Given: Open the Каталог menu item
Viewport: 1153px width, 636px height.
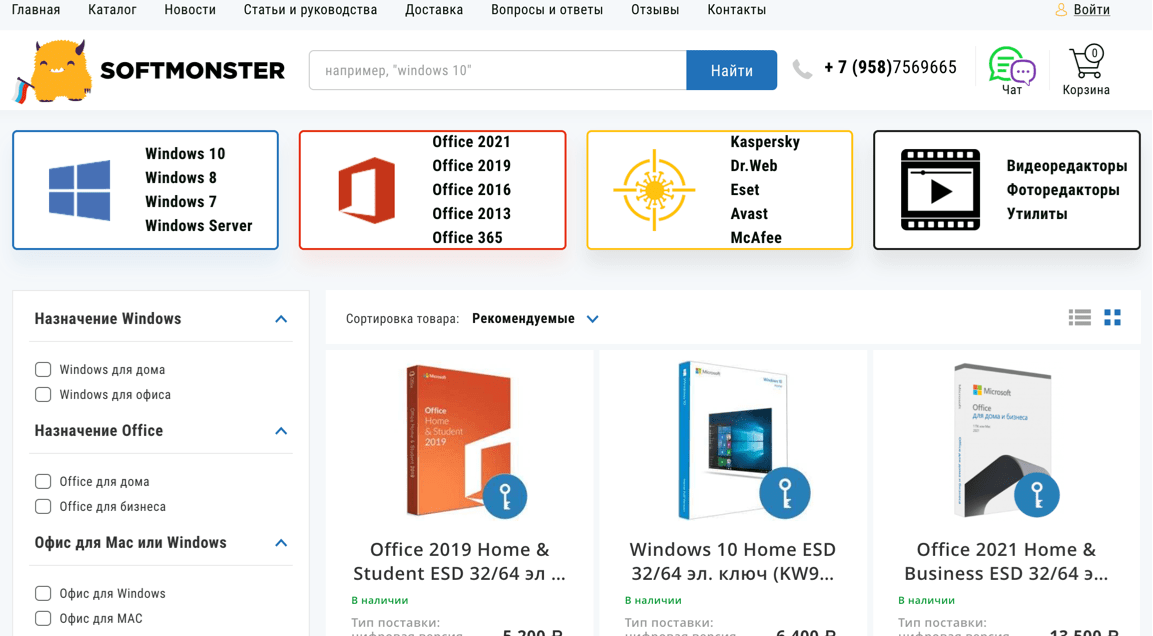Looking at the screenshot, I should pyautogui.click(x=112, y=10).
